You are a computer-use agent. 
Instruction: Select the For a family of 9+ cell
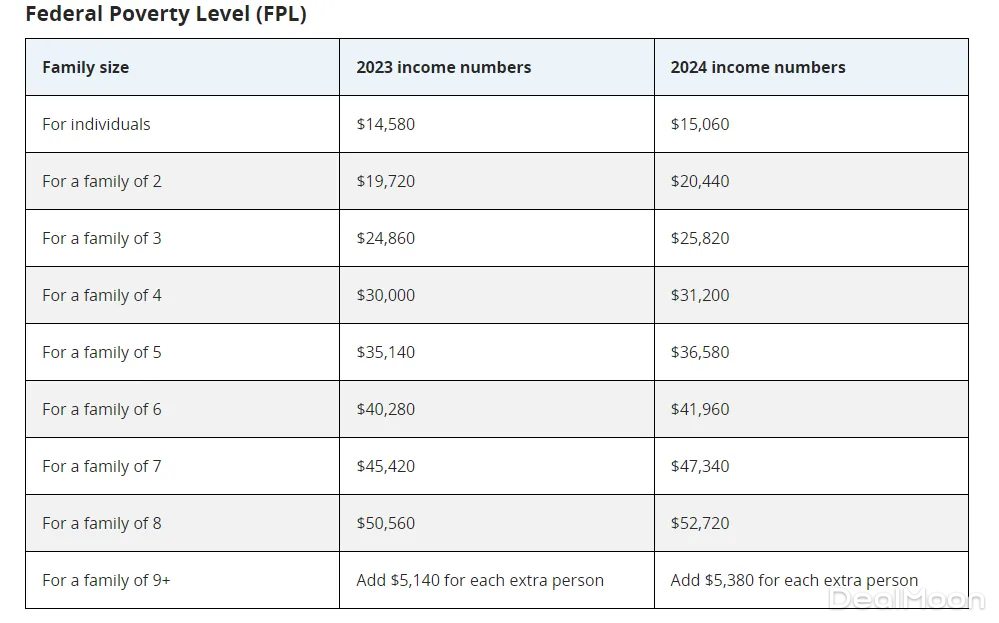pos(106,580)
